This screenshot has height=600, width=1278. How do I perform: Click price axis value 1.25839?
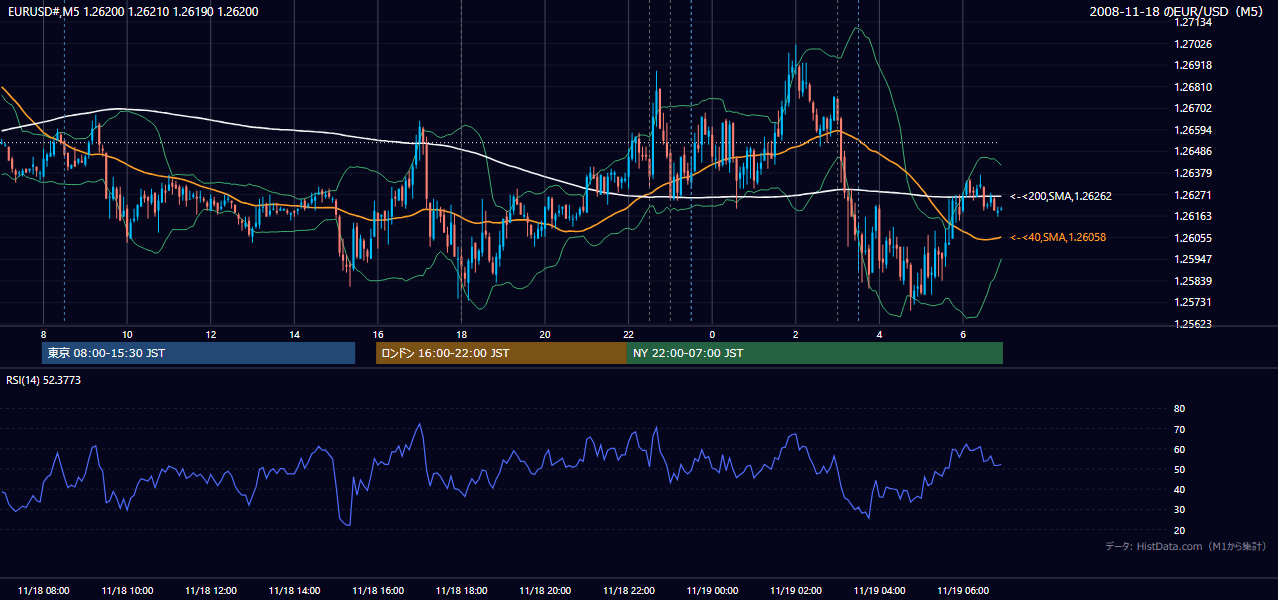pos(1192,281)
